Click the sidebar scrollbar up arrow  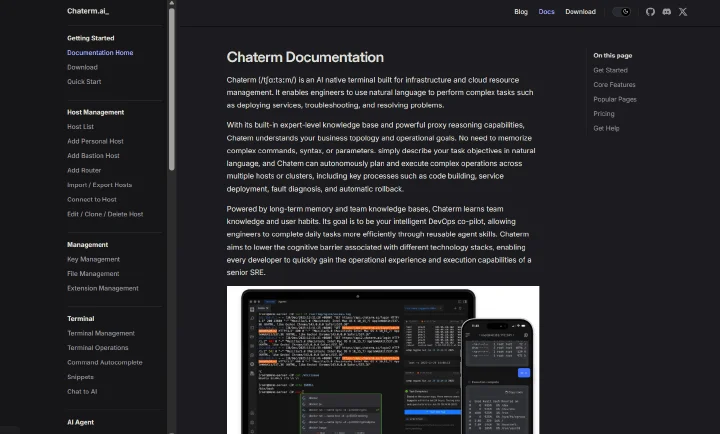pos(172,3)
